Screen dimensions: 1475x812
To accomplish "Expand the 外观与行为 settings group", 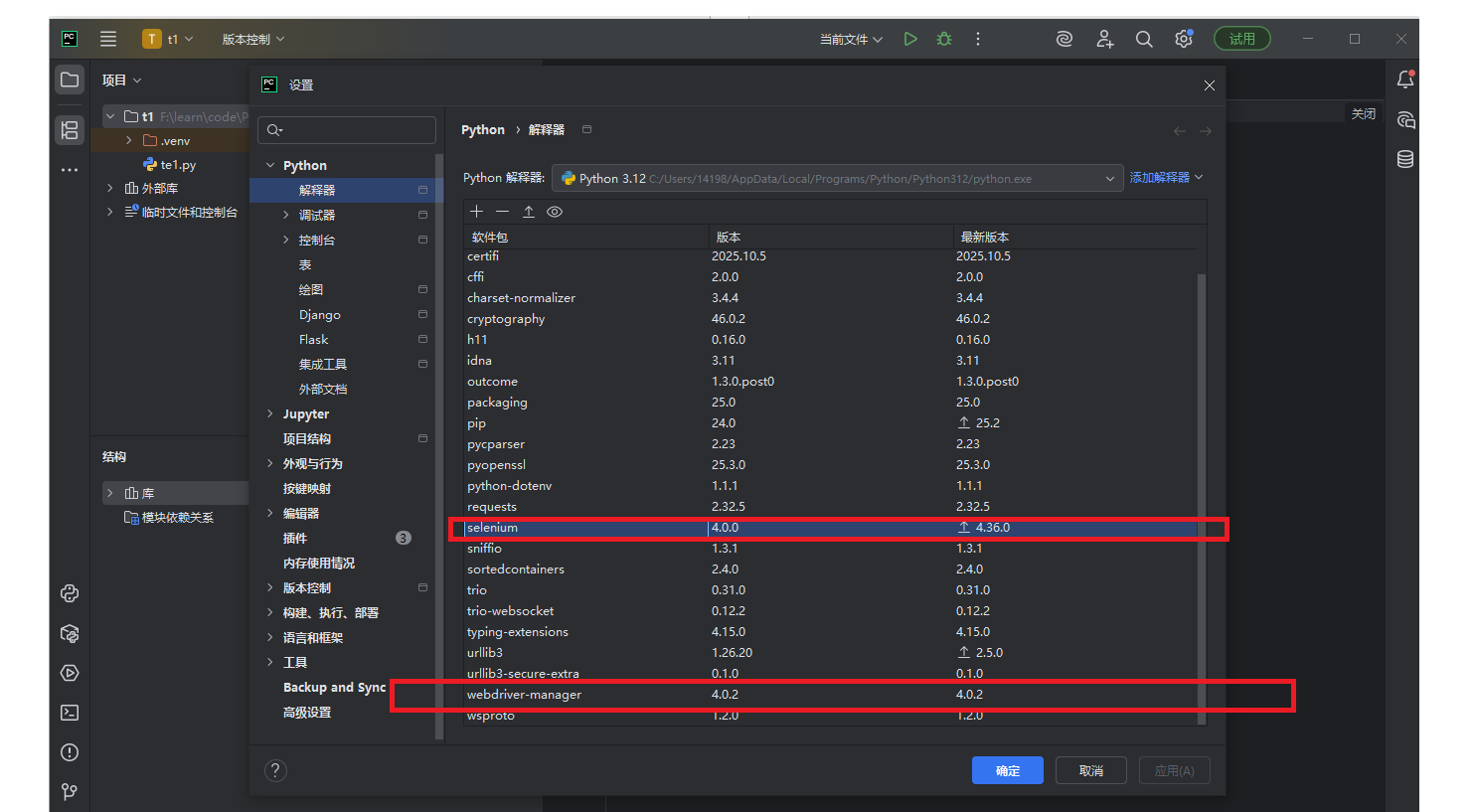I will (x=270, y=463).
